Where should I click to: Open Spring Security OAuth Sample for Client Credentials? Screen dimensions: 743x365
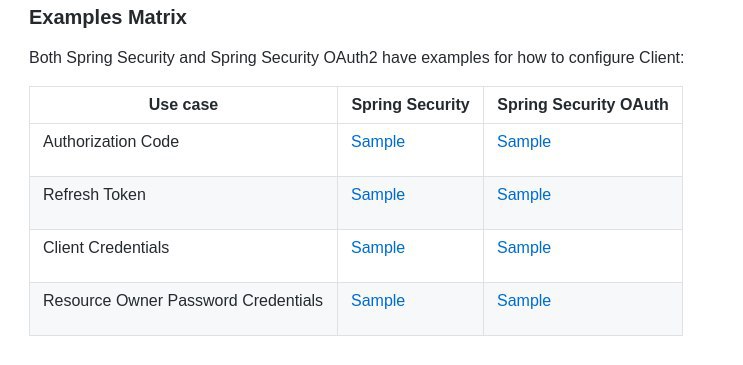pos(524,248)
